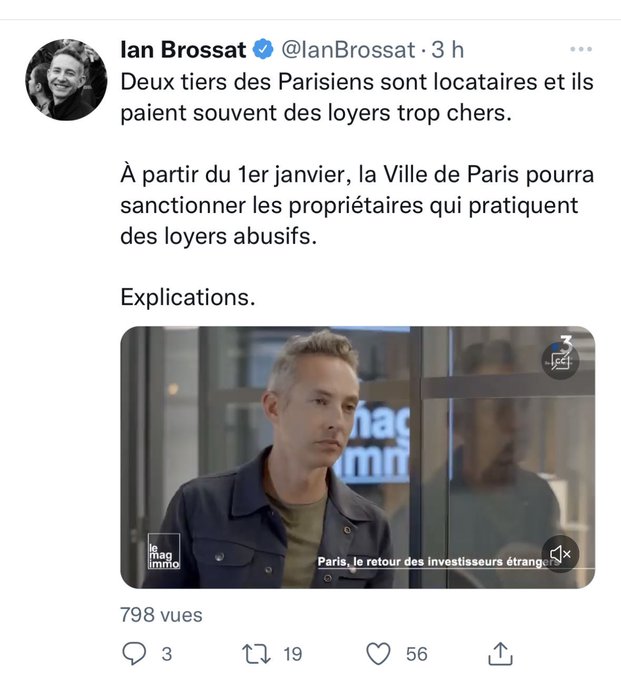This screenshot has width=621, height=680.
Task: Click the Ian Brossat display name
Action: (x=183, y=49)
